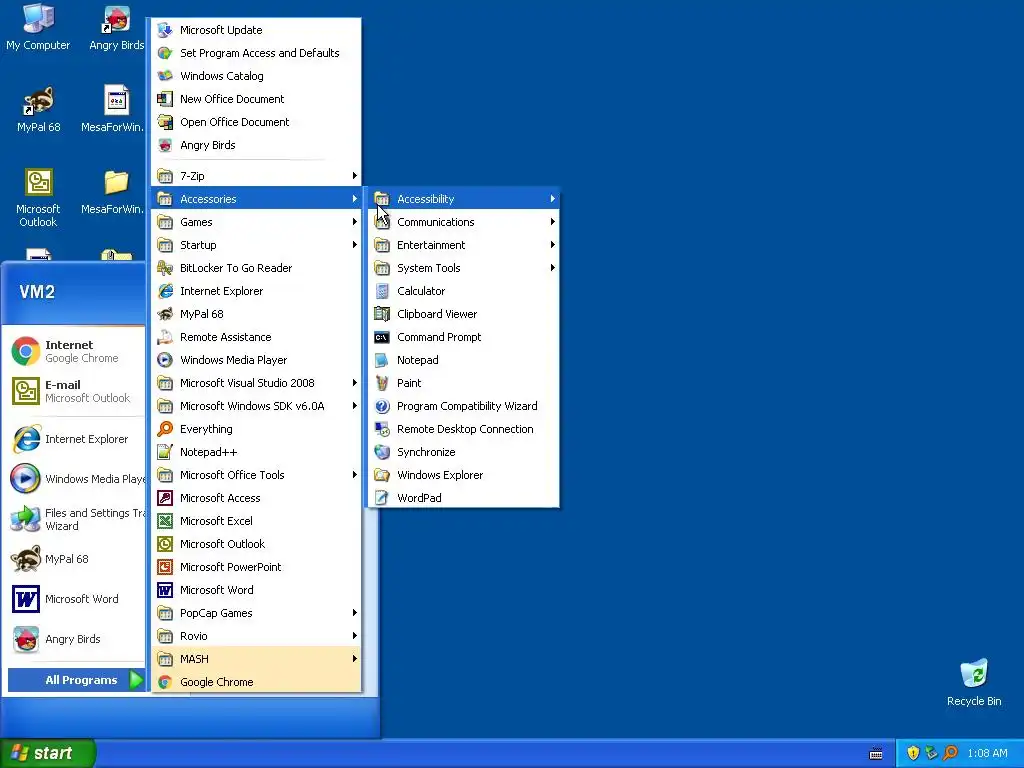Select the Microsoft Outlook desktop shortcut
1024x768 pixels.
38,197
